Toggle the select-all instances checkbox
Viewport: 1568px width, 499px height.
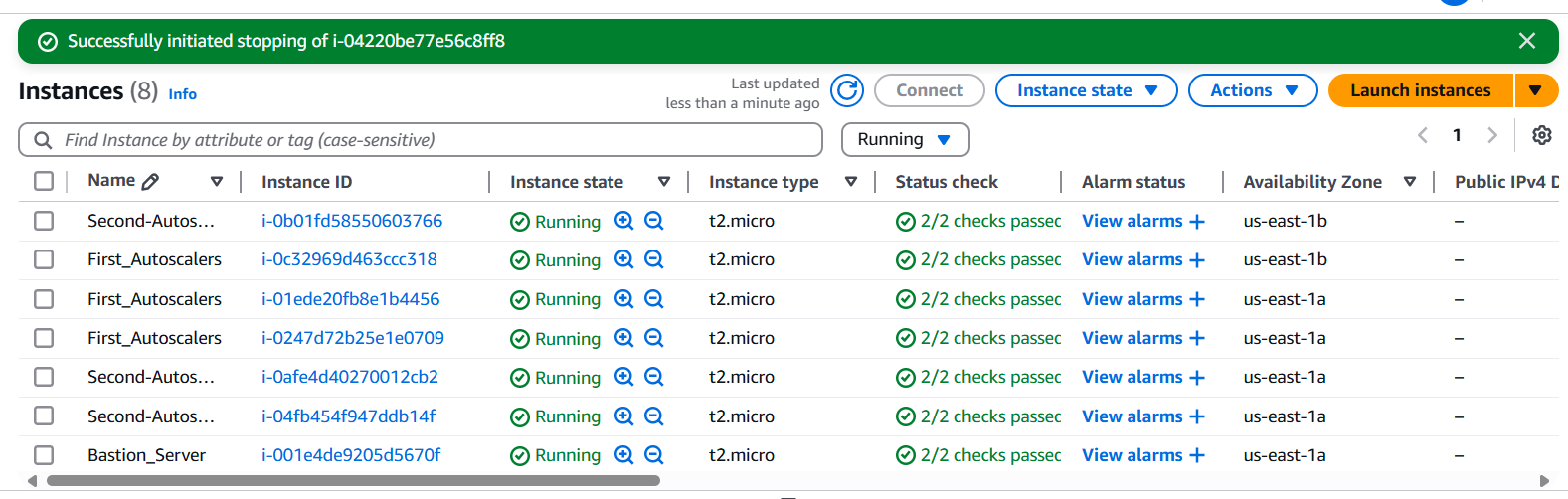(44, 181)
